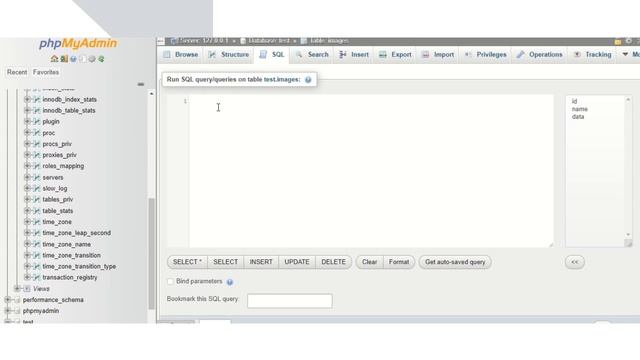The width and height of the screenshot is (640, 360).
Task: Click the << insert column button
Action: [x=575, y=262]
